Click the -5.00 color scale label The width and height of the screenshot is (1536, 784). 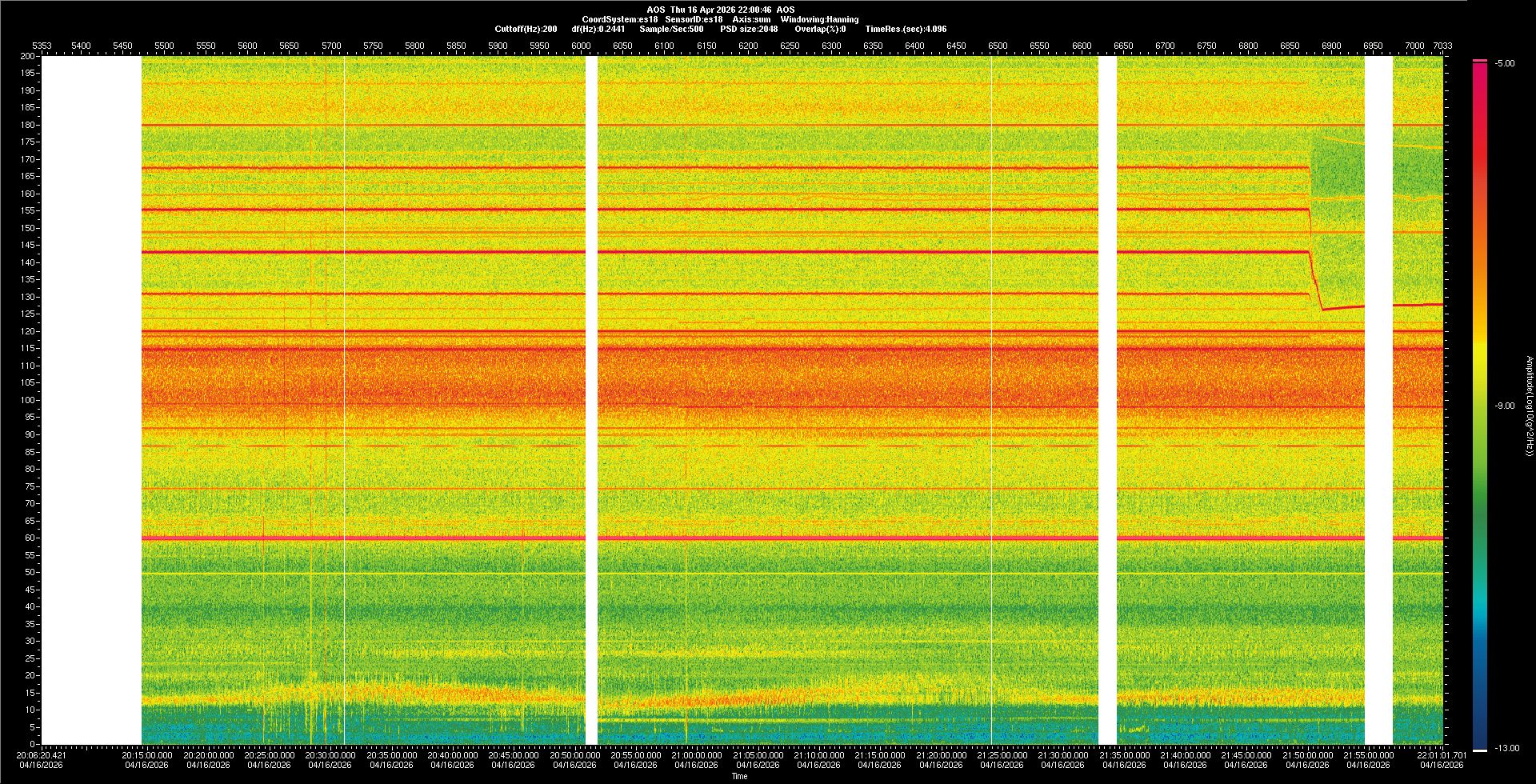1505,63
